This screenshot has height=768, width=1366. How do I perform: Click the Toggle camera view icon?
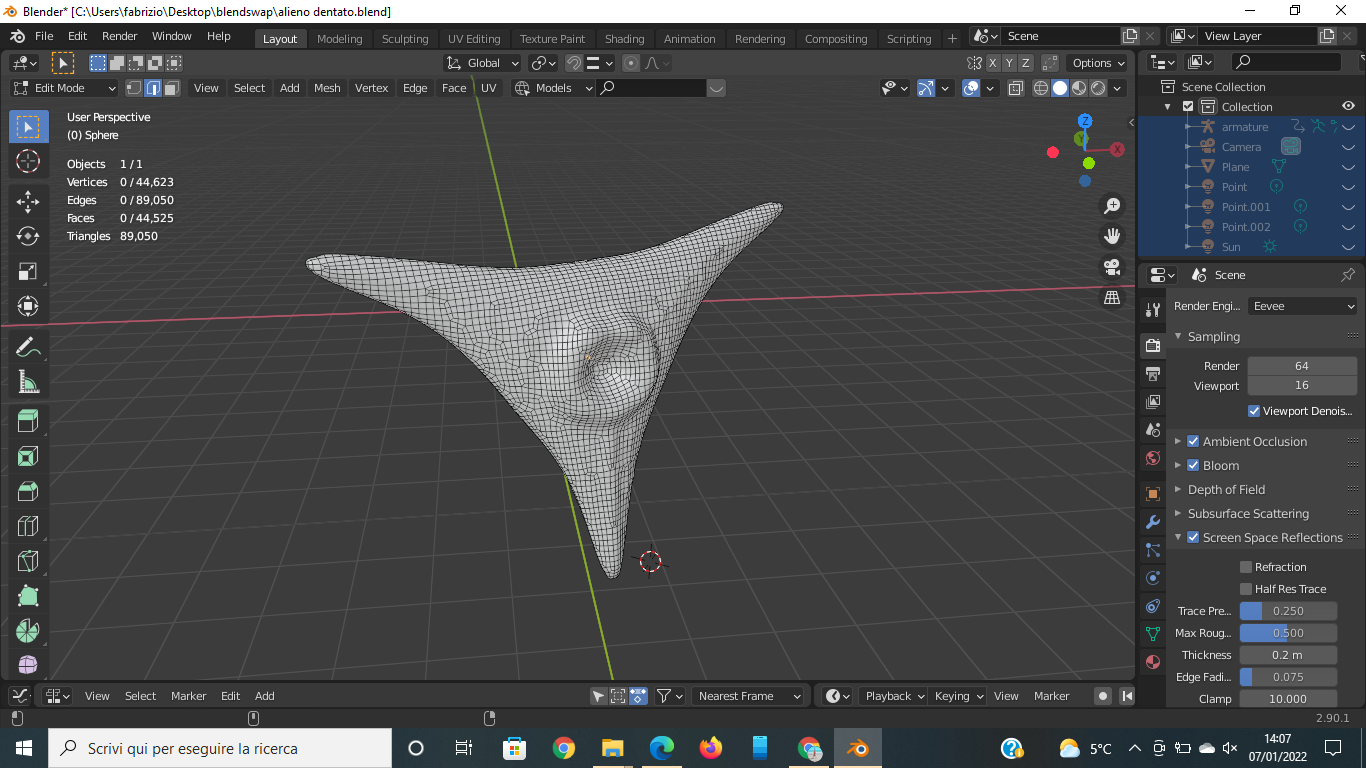click(x=1112, y=267)
